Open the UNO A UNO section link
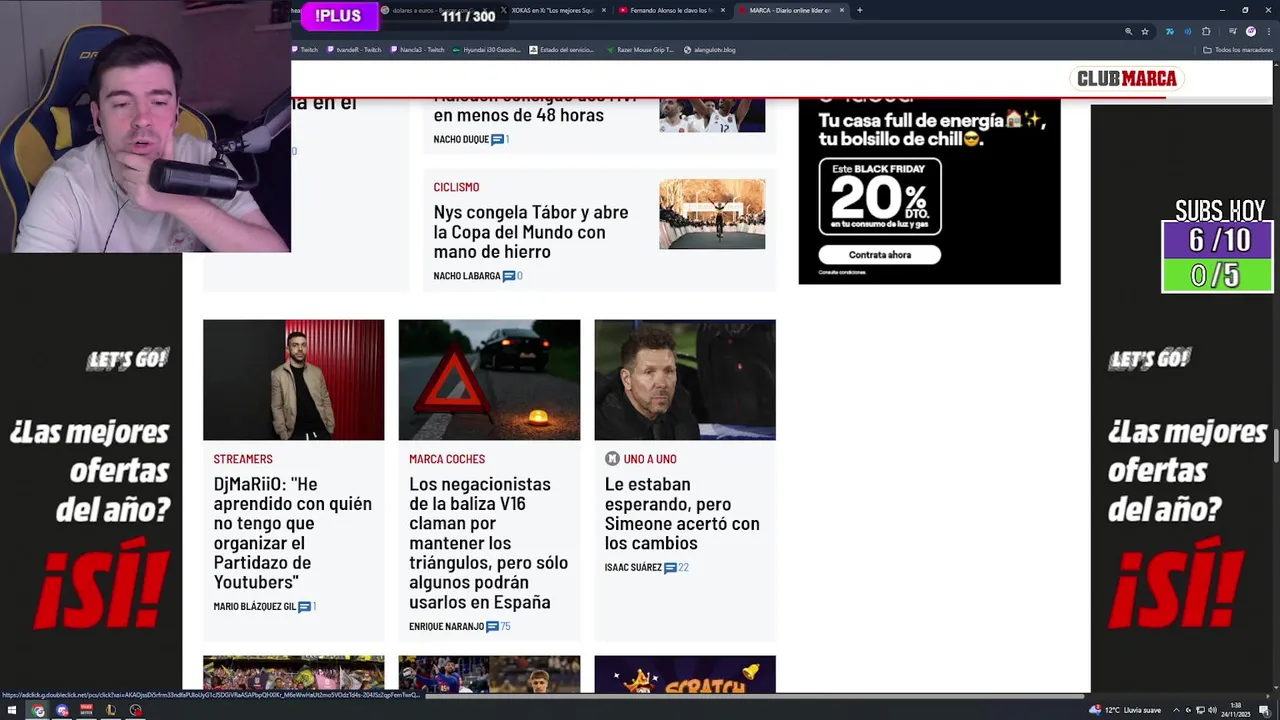 click(650, 459)
